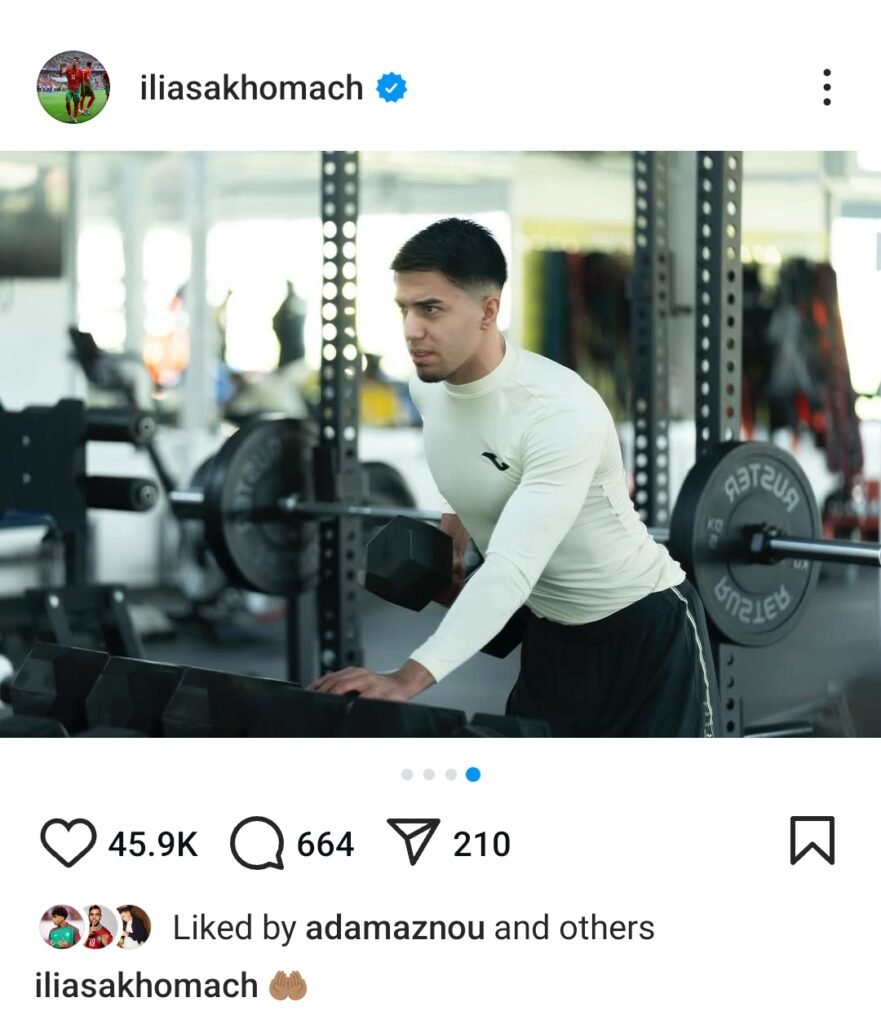The height and width of the screenshot is (1024, 881).
Task: View the 664 comments count
Action: (x=325, y=844)
